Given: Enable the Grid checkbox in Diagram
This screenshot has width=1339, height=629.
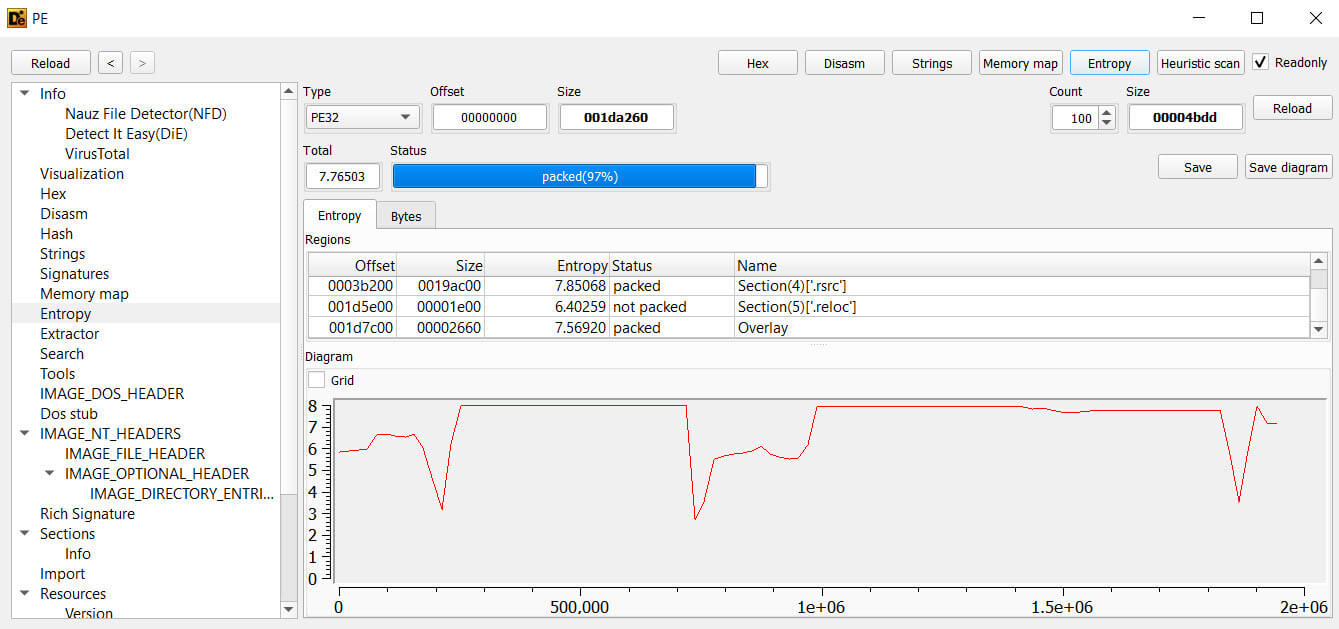Looking at the screenshot, I should click(316, 380).
